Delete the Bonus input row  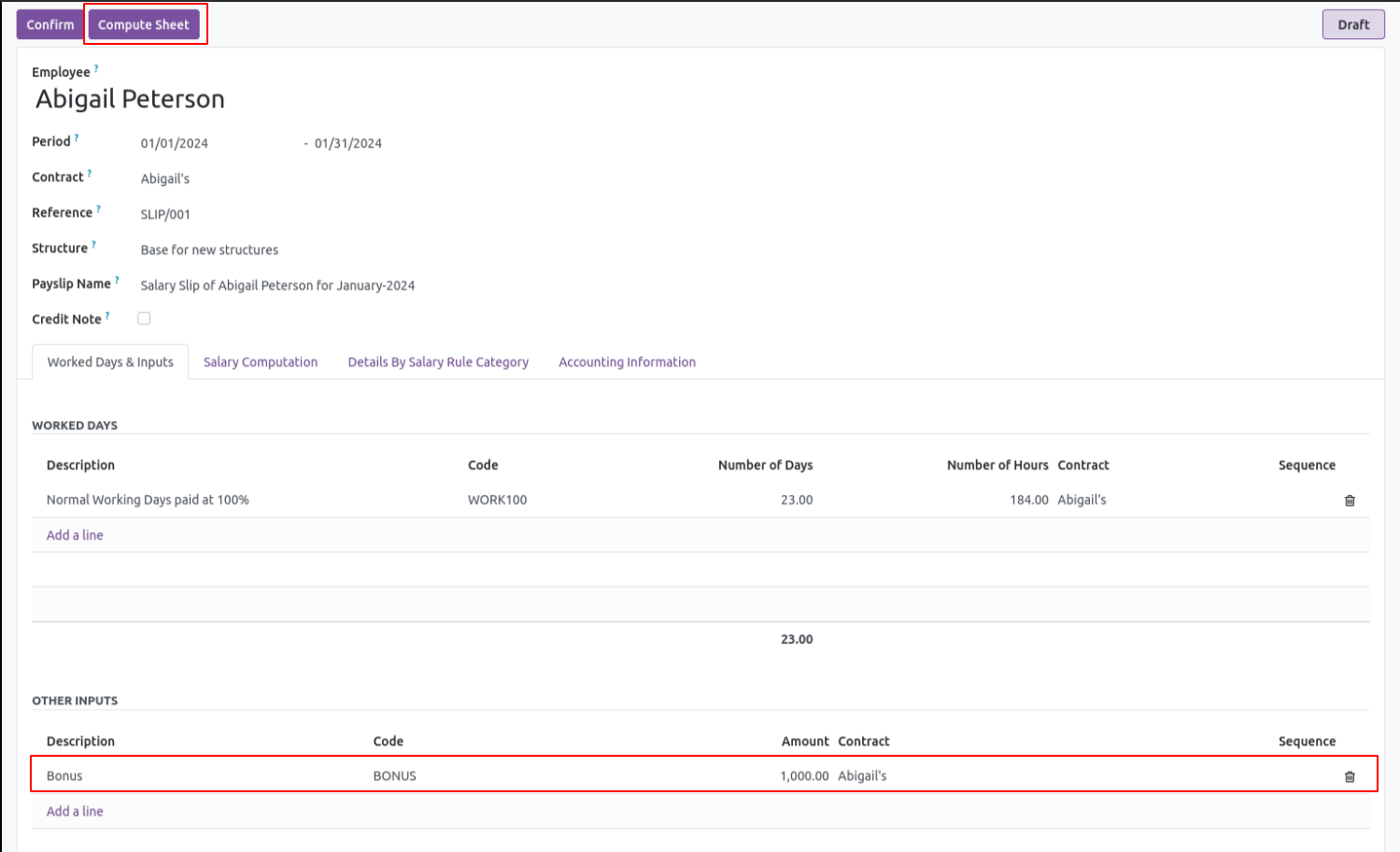(1349, 776)
